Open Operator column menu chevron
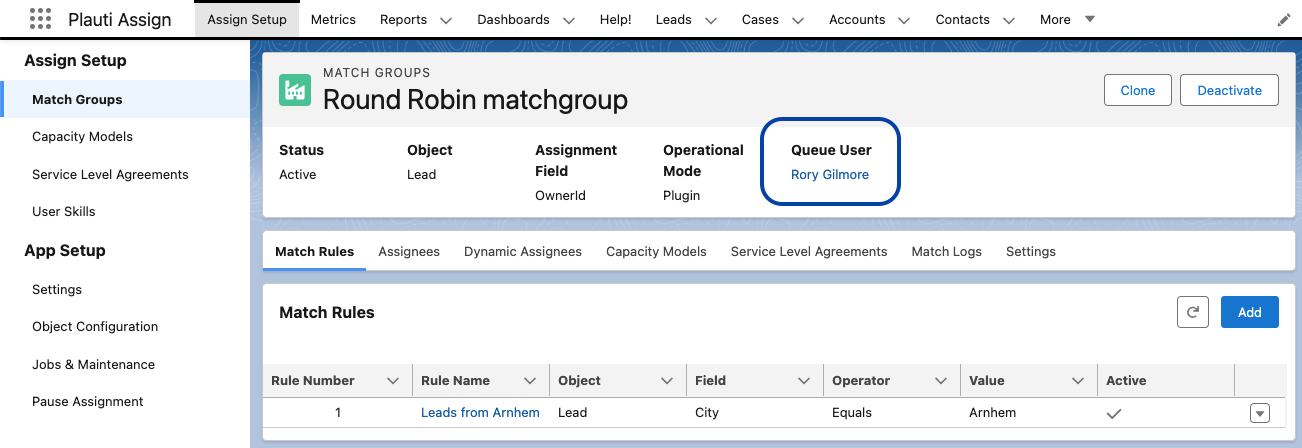1302x448 pixels. click(941, 381)
